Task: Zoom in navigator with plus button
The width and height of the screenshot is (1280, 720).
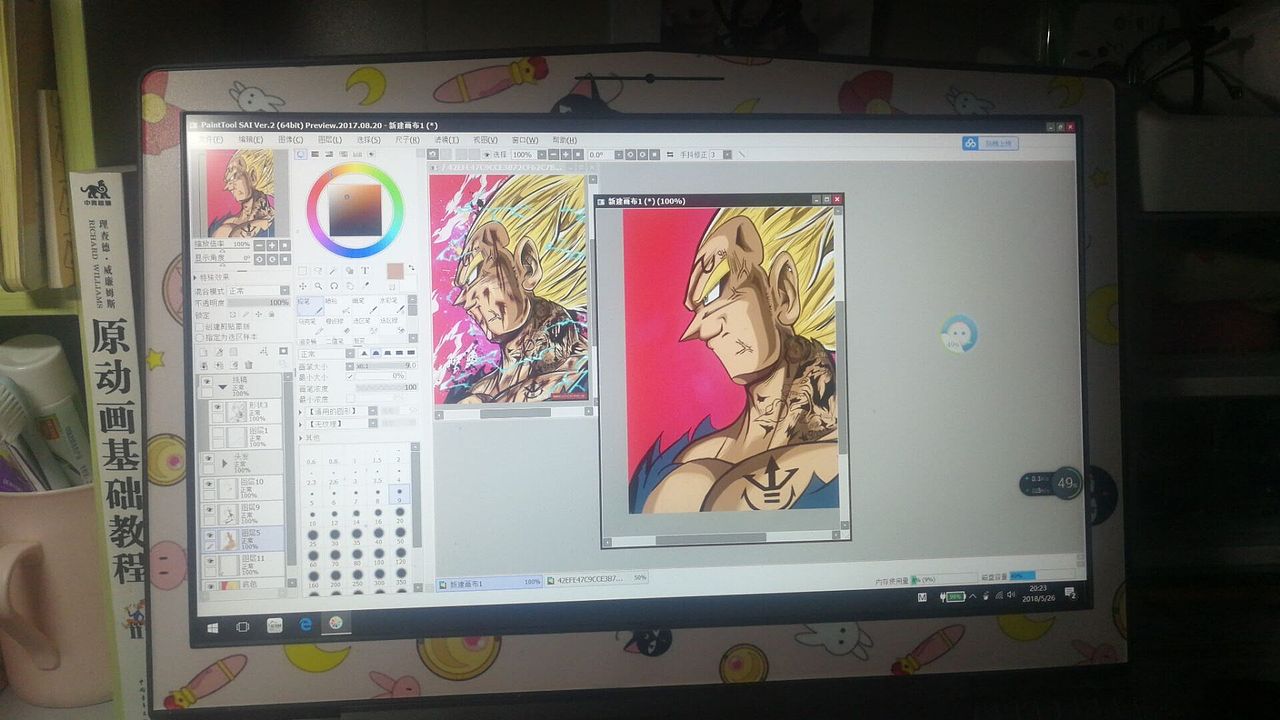Action: [272, 245]
